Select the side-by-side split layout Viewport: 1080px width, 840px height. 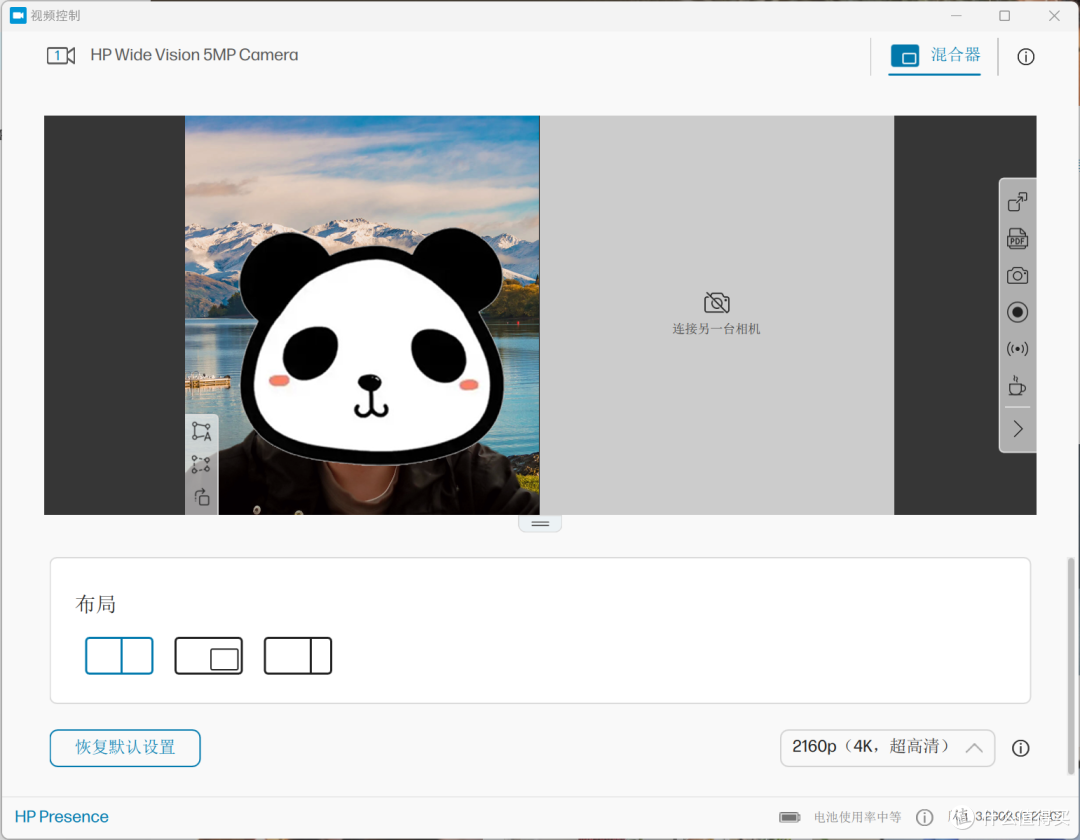(x=119, y=655)
